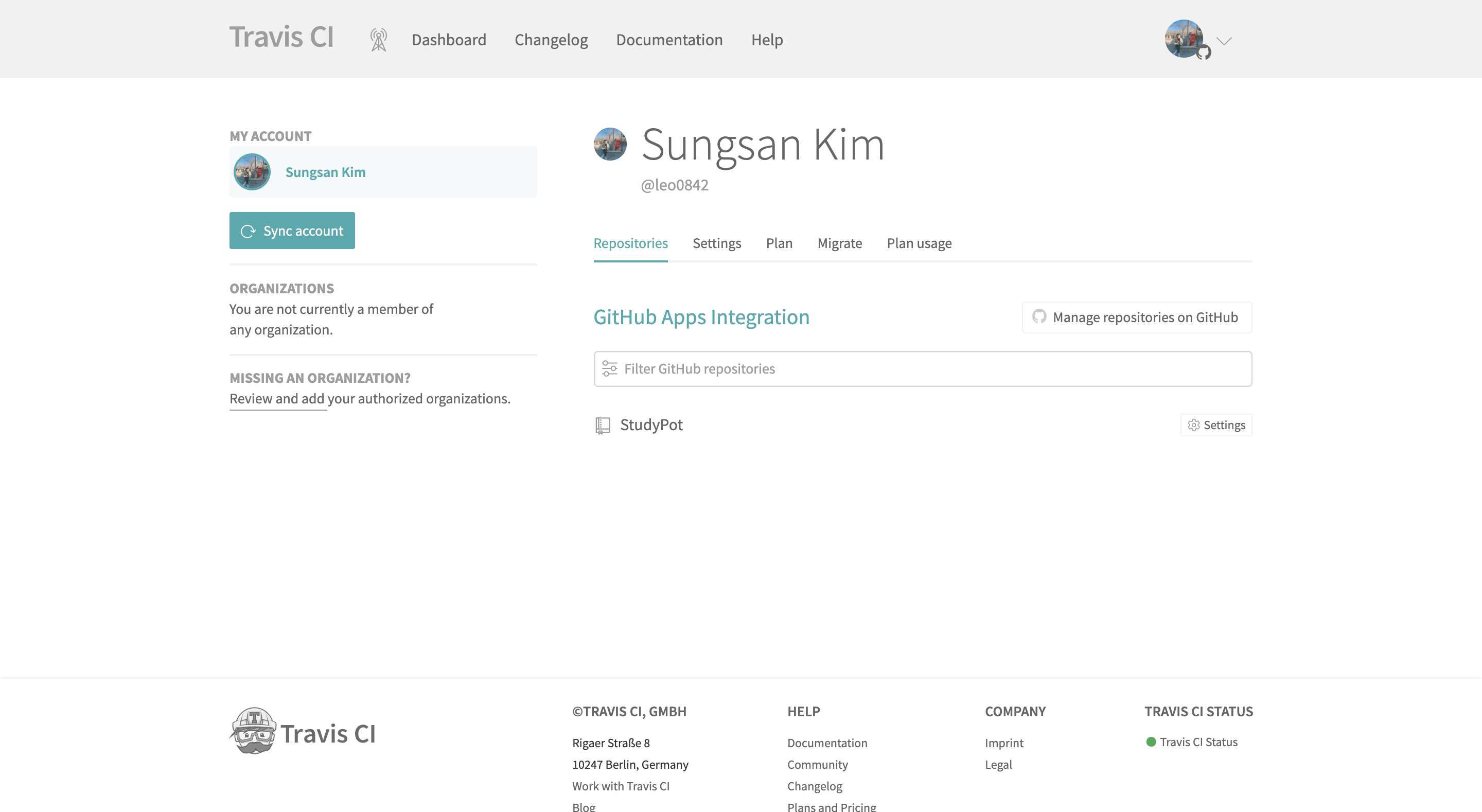The image size is (1482, 812).
Task: Open footer Documentation link under Help
Action: coord(827,743)
